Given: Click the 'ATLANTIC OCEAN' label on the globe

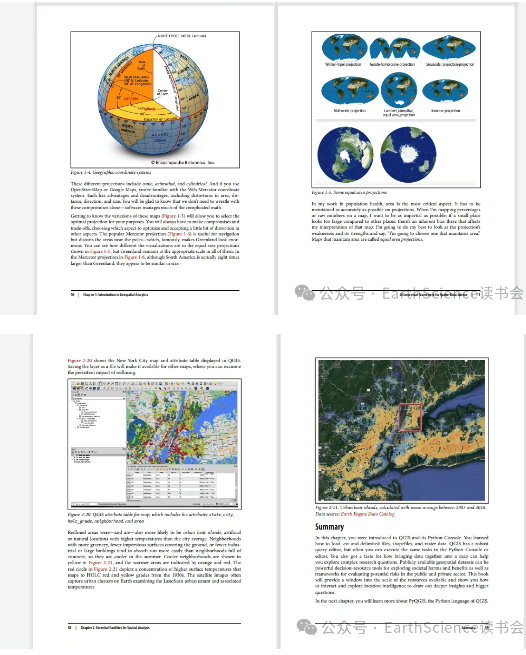Looking at the screenshot, I should click(160, 137).
